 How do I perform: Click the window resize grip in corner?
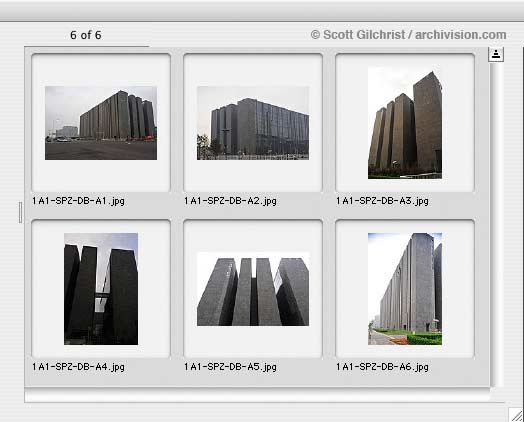(516, 415)
